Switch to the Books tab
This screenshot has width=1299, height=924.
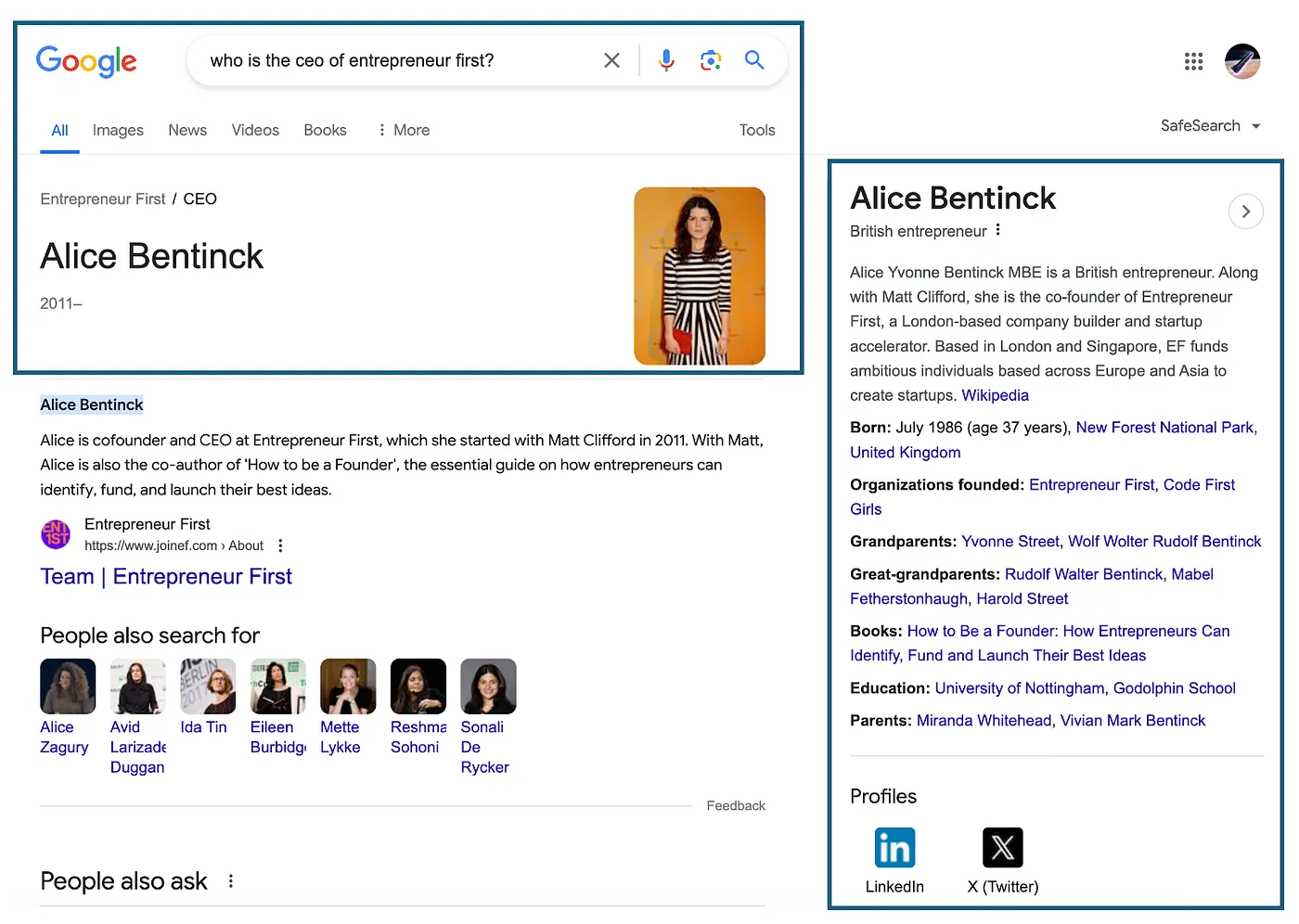coord(325,131)
